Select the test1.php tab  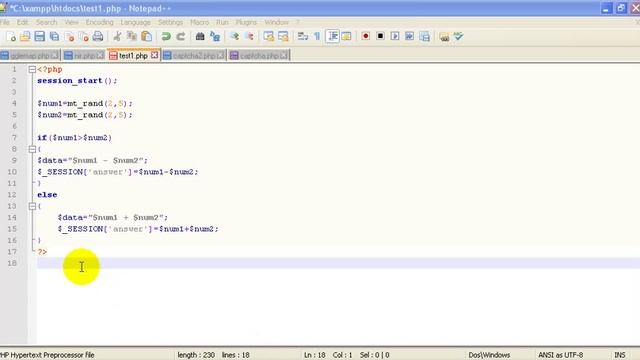[133, 56]
